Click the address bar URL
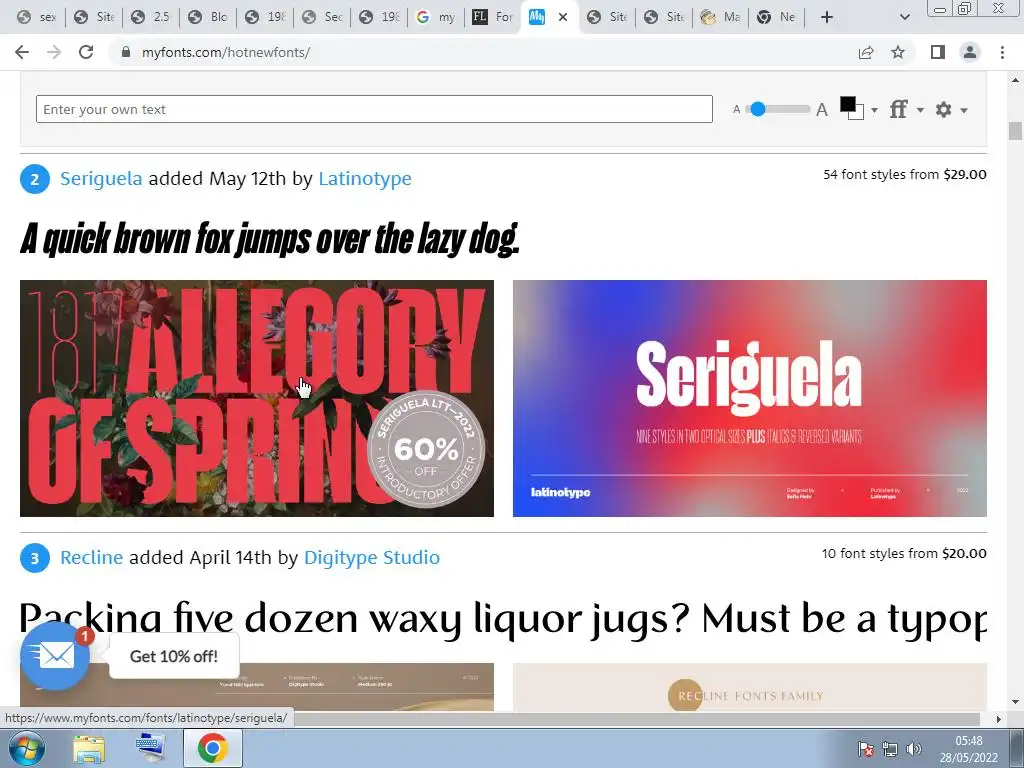The width and height of the screenshot is (1024, 768). point(226,52)
